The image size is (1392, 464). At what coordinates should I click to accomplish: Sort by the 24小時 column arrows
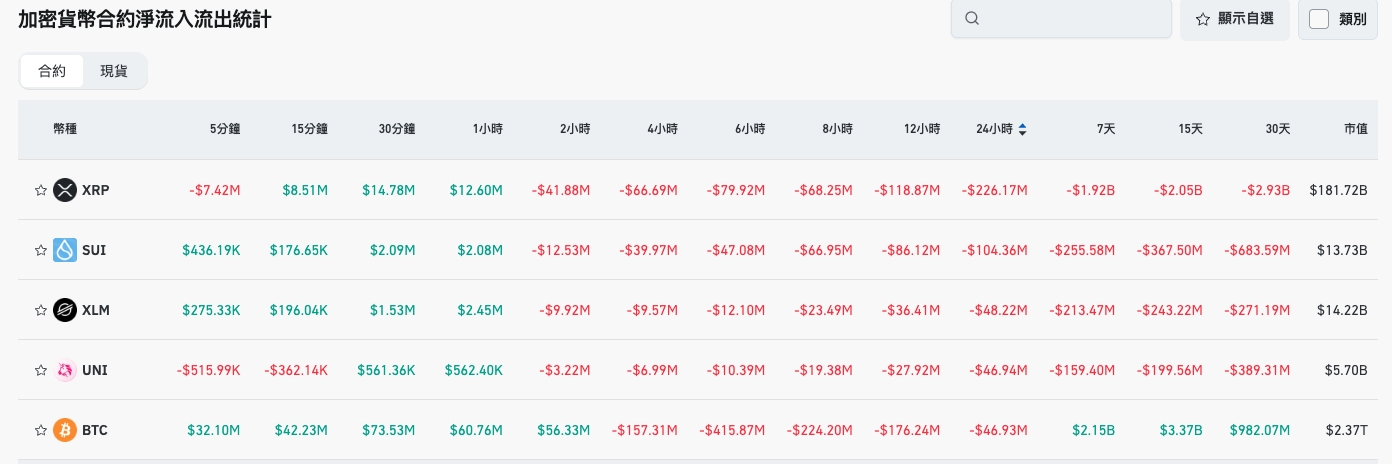pyautogui.click(x=1022, y=129)
